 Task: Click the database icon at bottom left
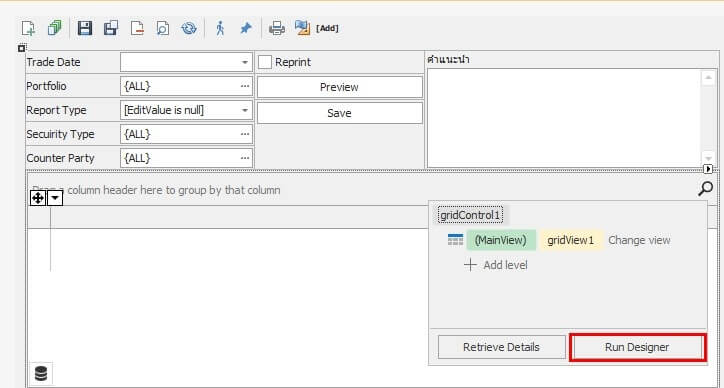[x=41, y=373]
